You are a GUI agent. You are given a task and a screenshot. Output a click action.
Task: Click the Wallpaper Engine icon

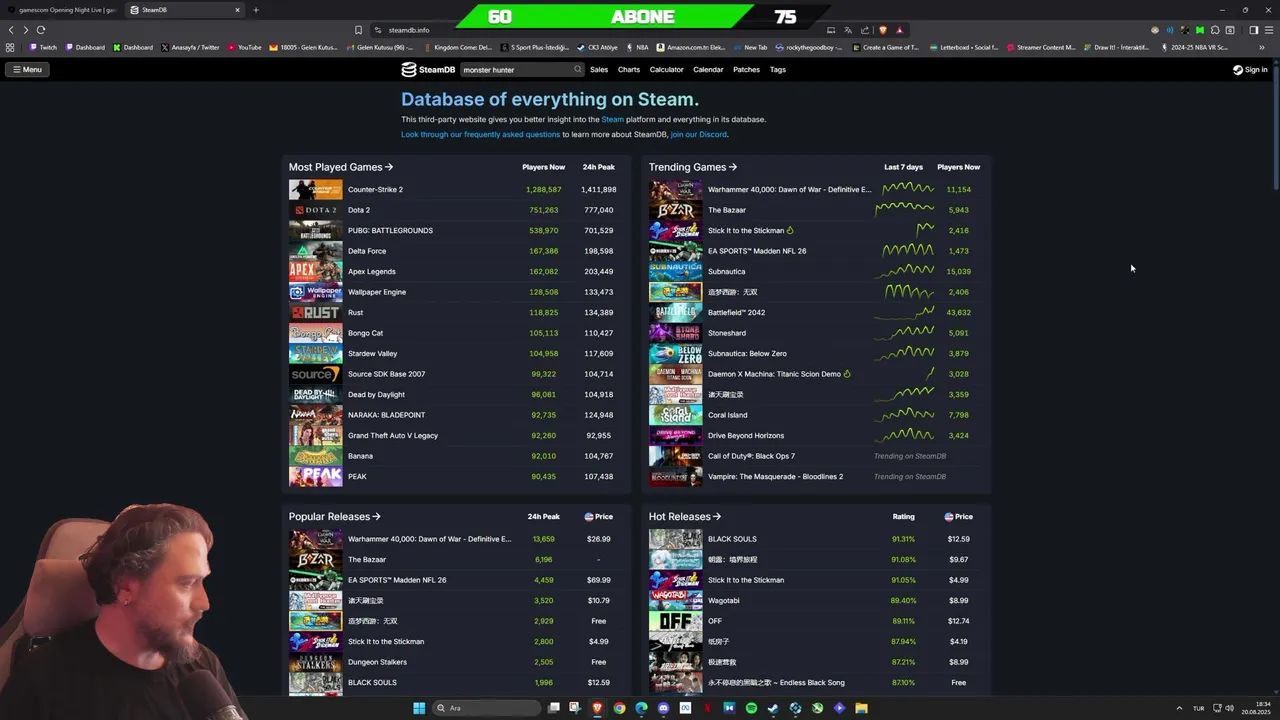315,292
